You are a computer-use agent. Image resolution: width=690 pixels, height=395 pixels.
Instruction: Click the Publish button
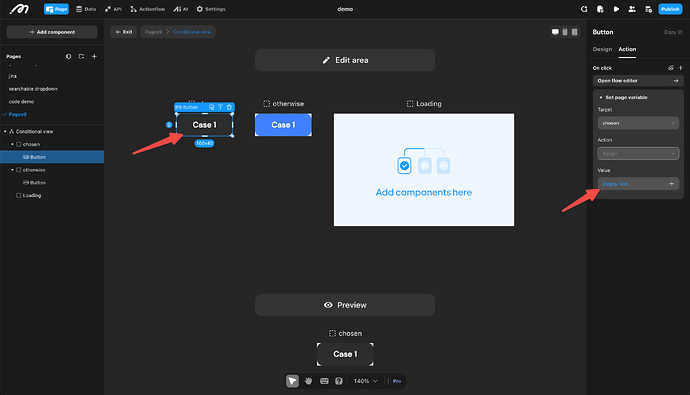tap(670, 9)
